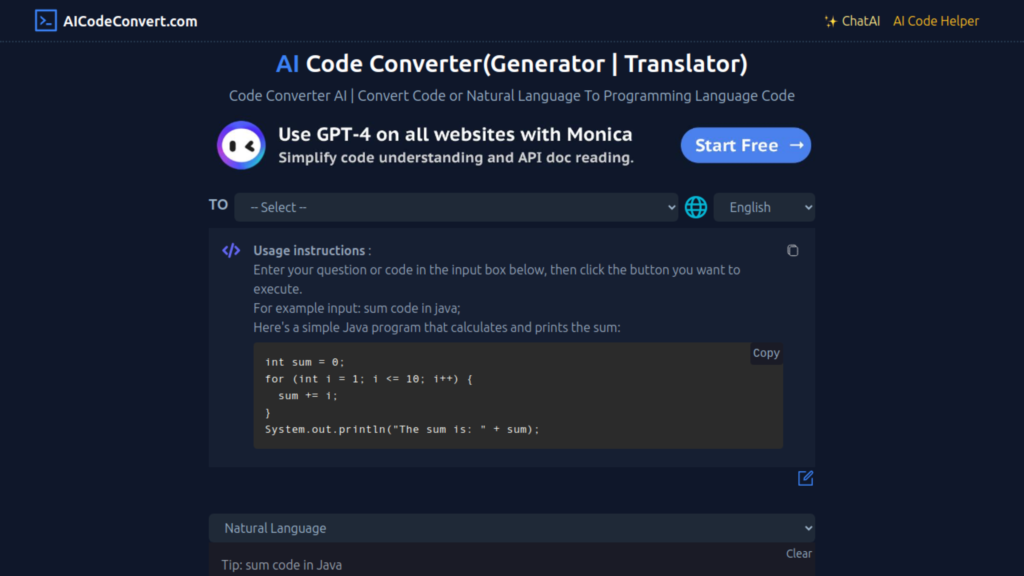Click the 'System.out.println' code line
This screenshot has height=576, width=1024.
(x=402, y=429)
